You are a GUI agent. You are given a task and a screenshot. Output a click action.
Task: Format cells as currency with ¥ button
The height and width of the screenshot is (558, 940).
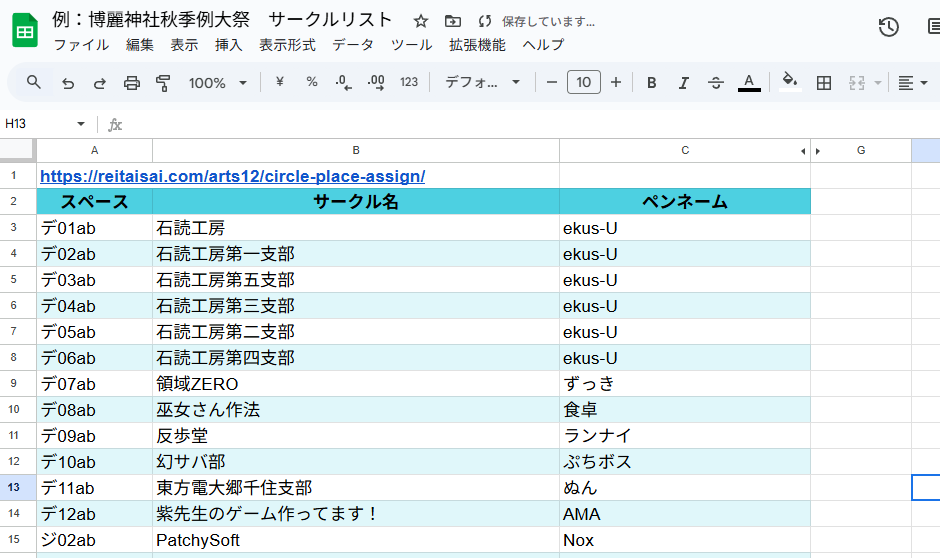click(279, 83)
